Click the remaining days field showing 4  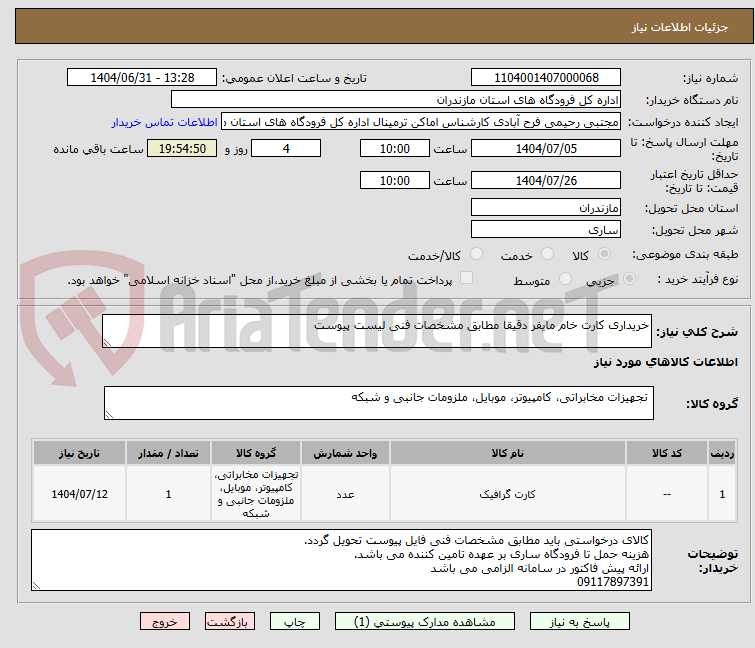pyautogui.click(x=286, y=148)
